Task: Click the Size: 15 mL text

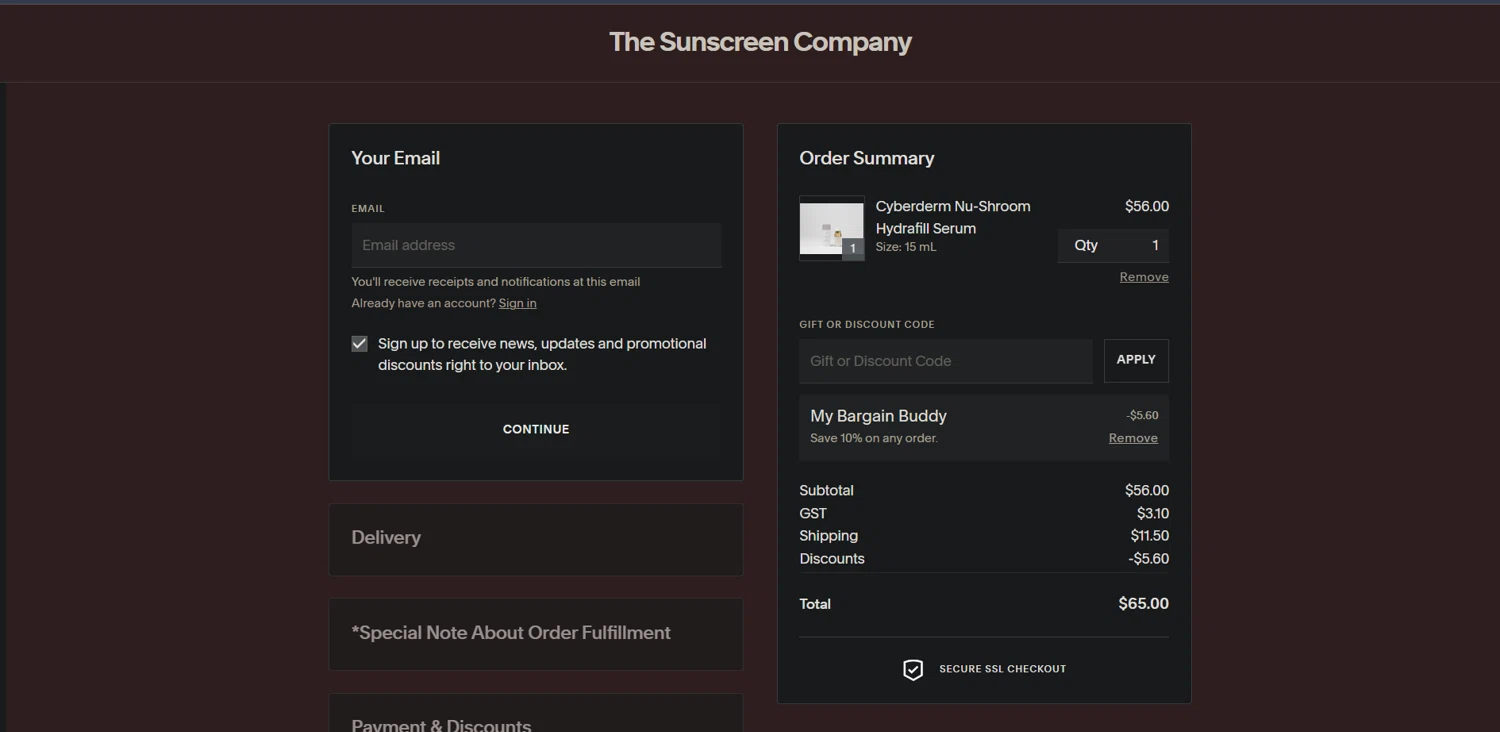Action: tap(906, 247)
